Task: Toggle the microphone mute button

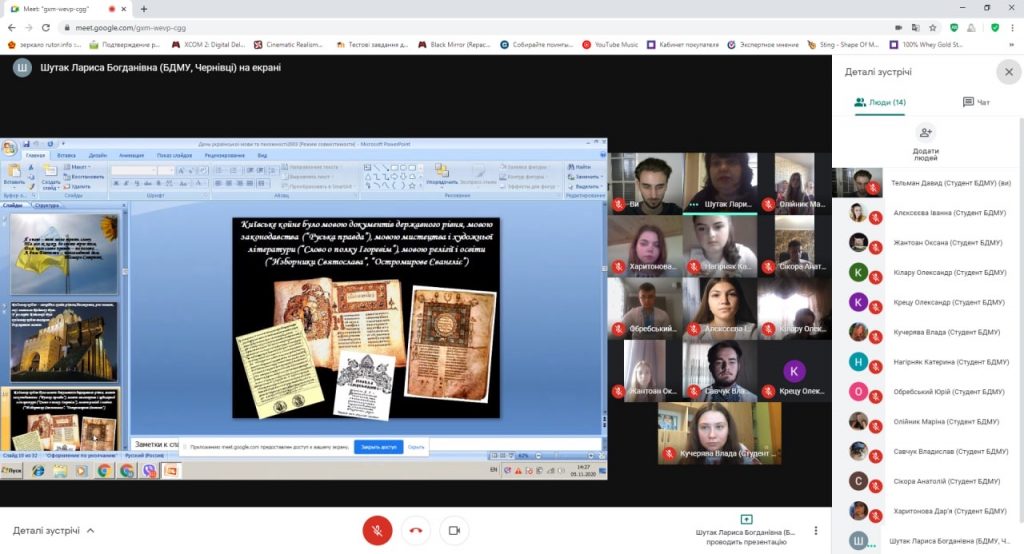Action: point(377,531)
